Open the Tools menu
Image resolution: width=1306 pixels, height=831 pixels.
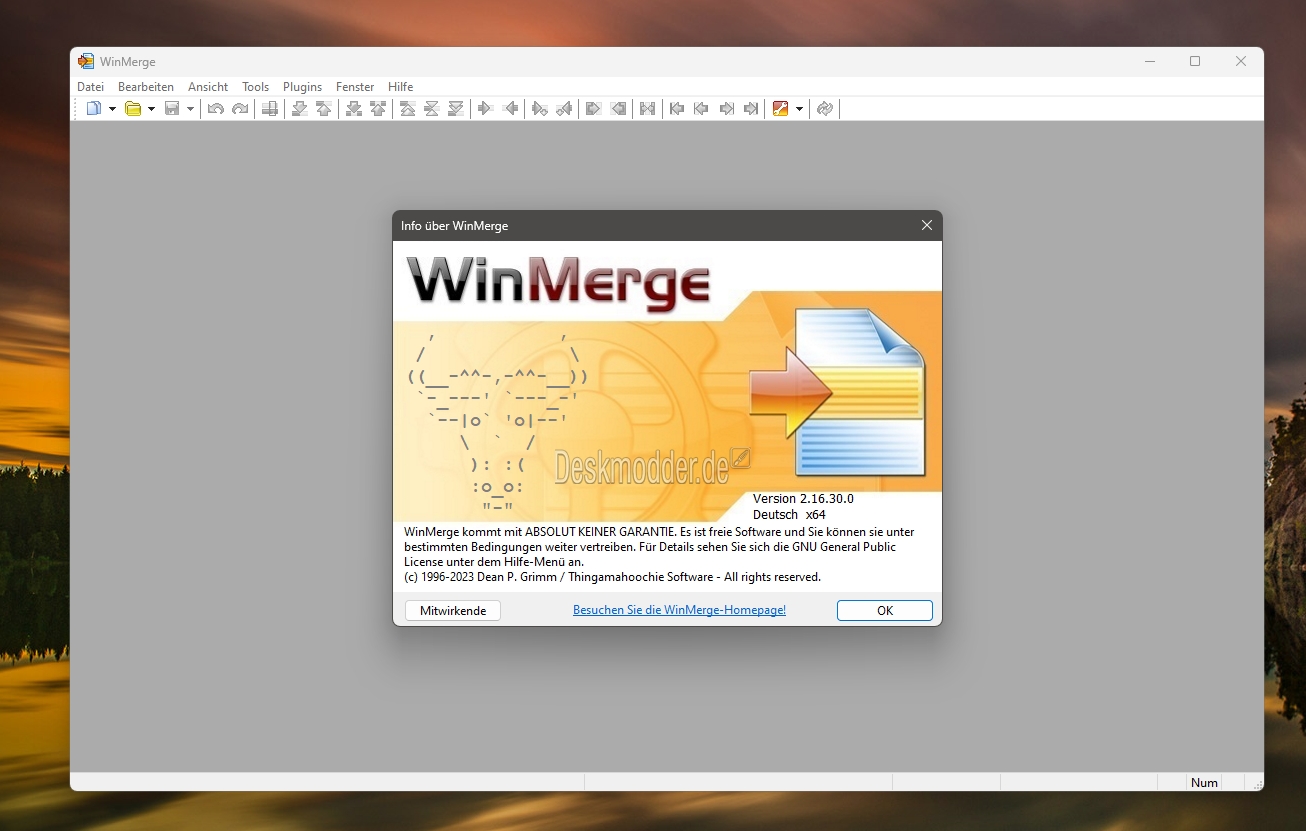(256, 87)
